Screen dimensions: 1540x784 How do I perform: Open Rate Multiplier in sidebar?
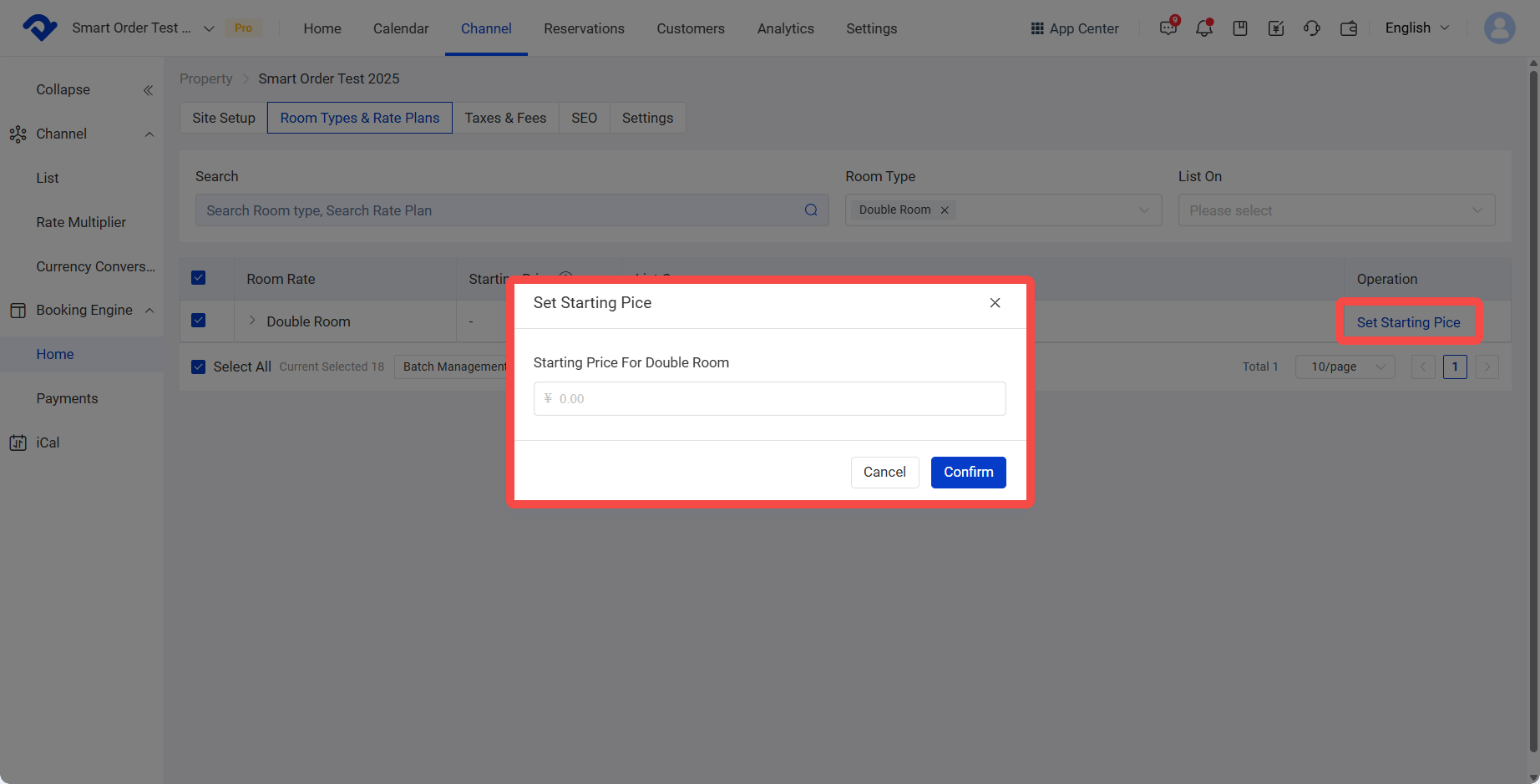[81, 222]
